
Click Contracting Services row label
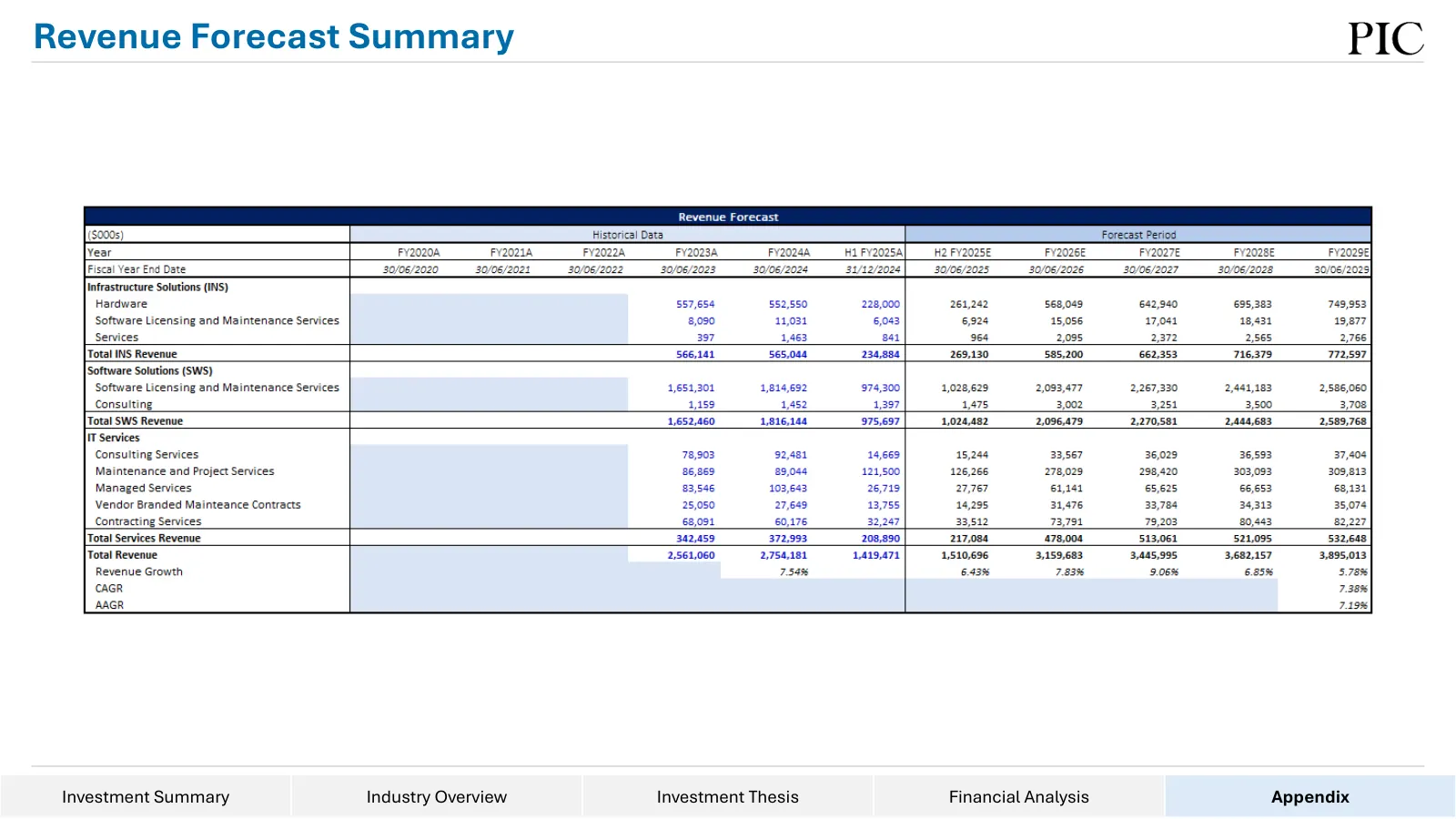[x=148, y=521]
